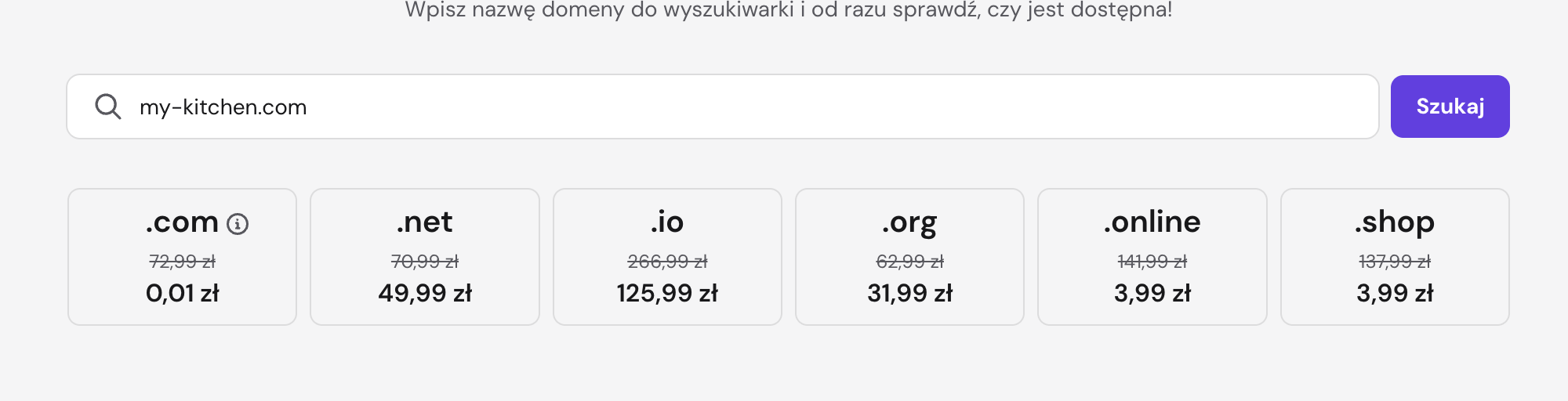Click the magnifying glass search icon
The image size is (1568, 401).
click(108, 107)
